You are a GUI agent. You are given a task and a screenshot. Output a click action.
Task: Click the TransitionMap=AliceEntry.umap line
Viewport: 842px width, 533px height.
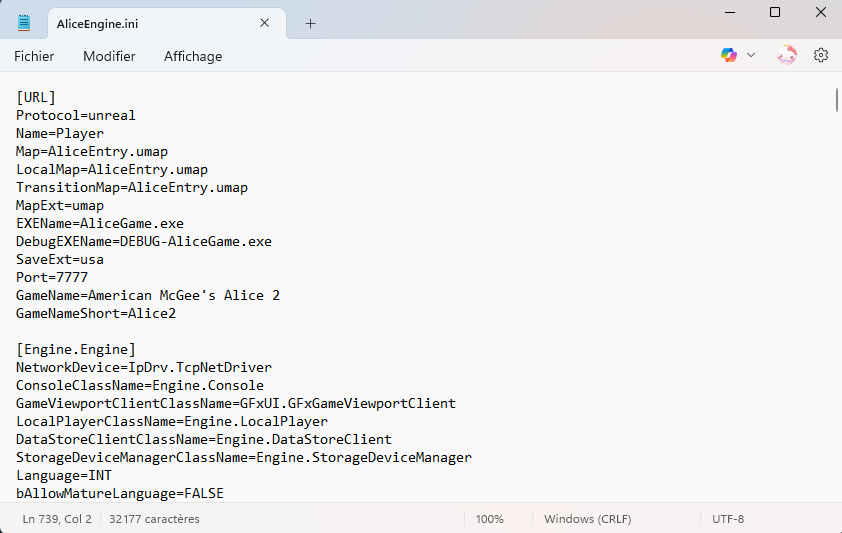click(x=132, y=187)
